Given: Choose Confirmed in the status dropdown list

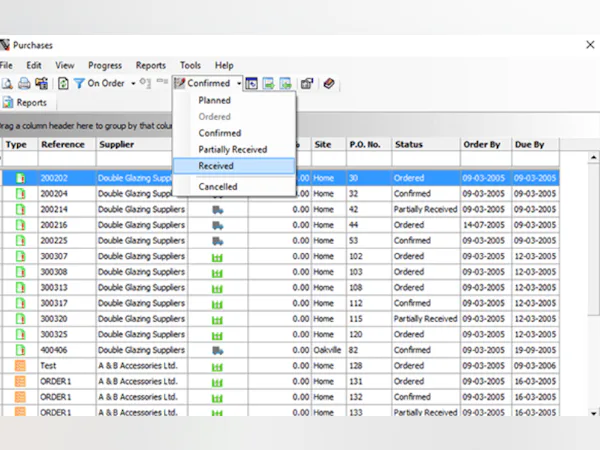Looking at the screenshot, I should pyautogui.click(x=220, y=133).
